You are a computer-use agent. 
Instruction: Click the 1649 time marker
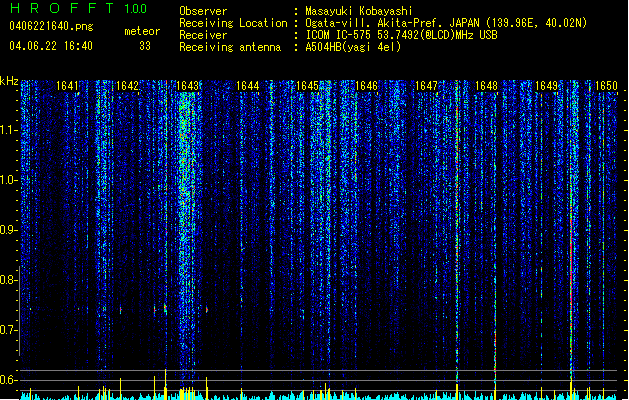coord(547,86)
